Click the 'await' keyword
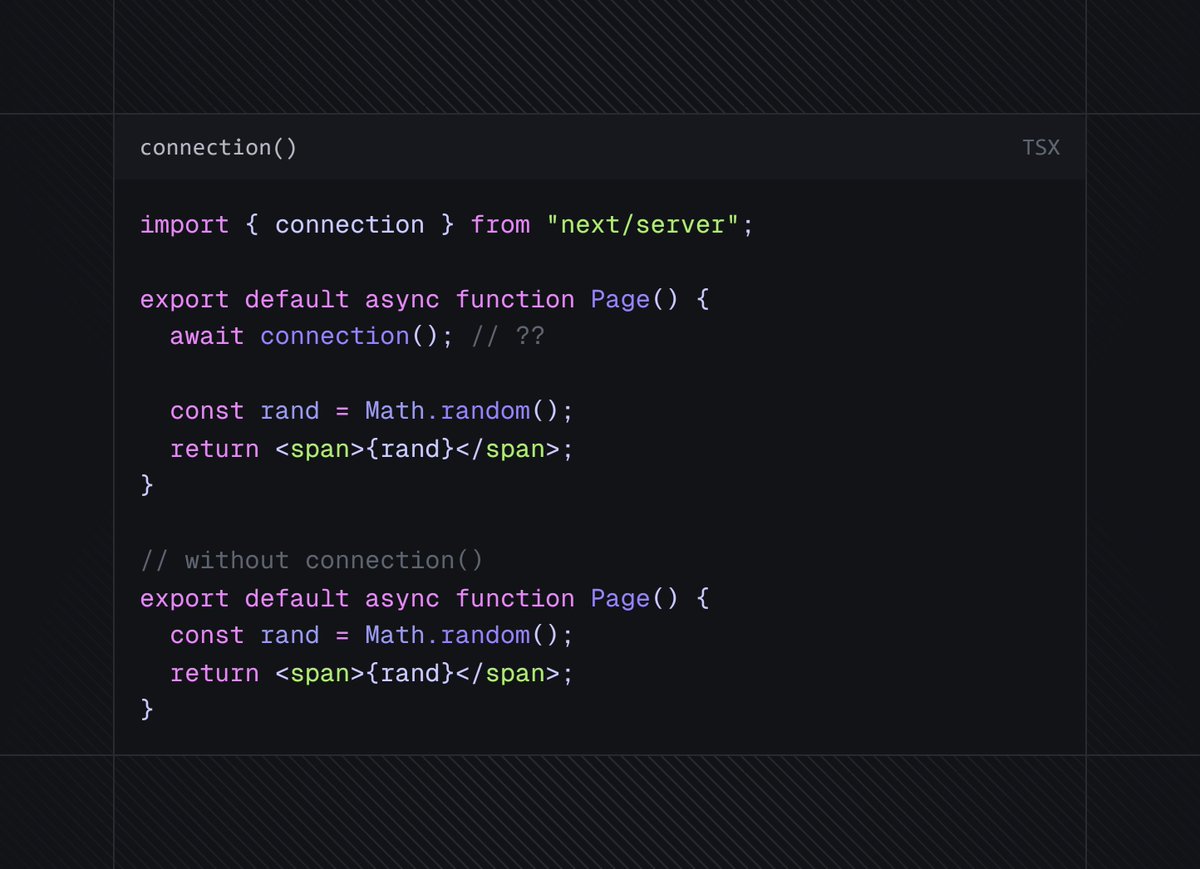 [x=207, y=336]
